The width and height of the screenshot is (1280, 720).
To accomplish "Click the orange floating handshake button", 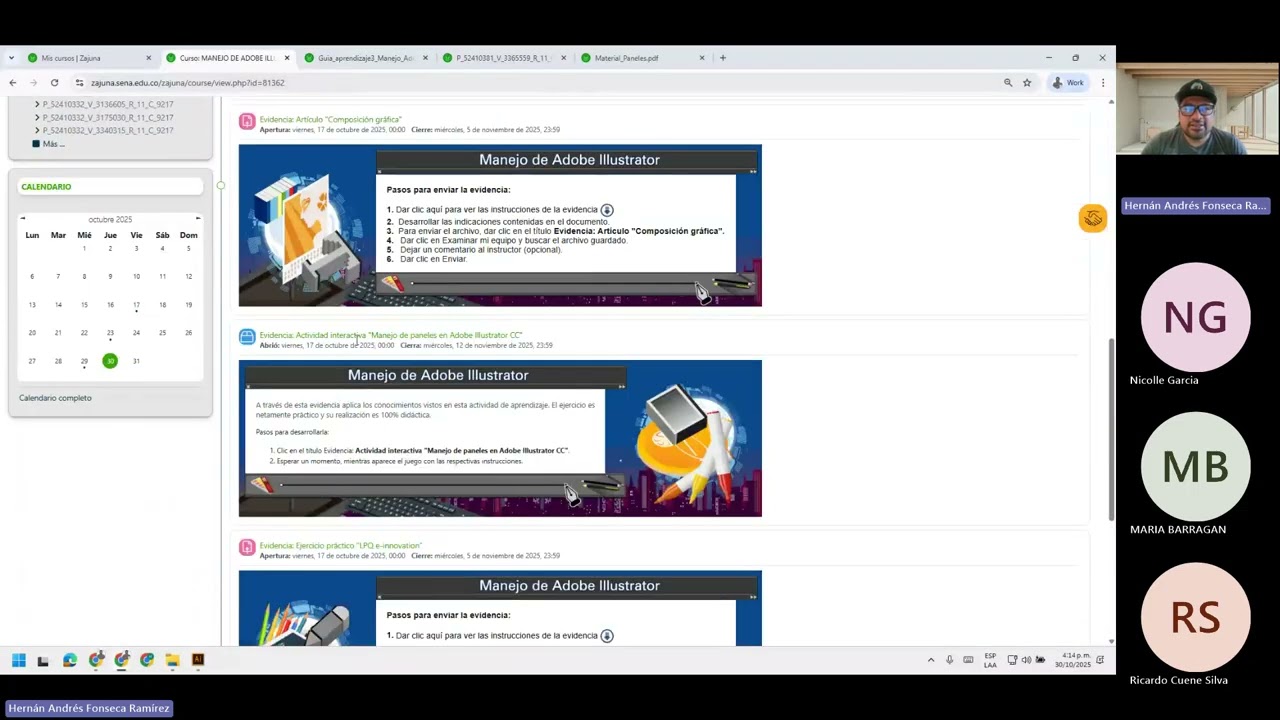I will pyautogui.click(x=1093, y=218).
